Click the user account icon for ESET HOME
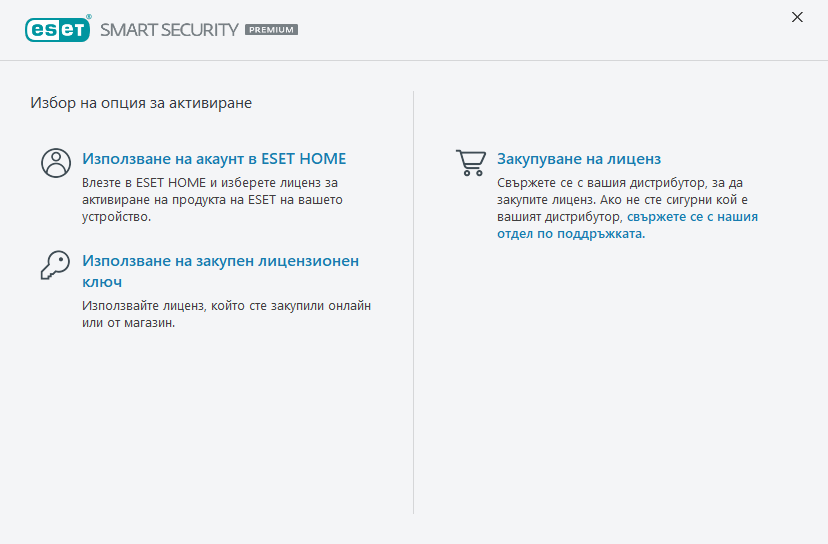 56,162
